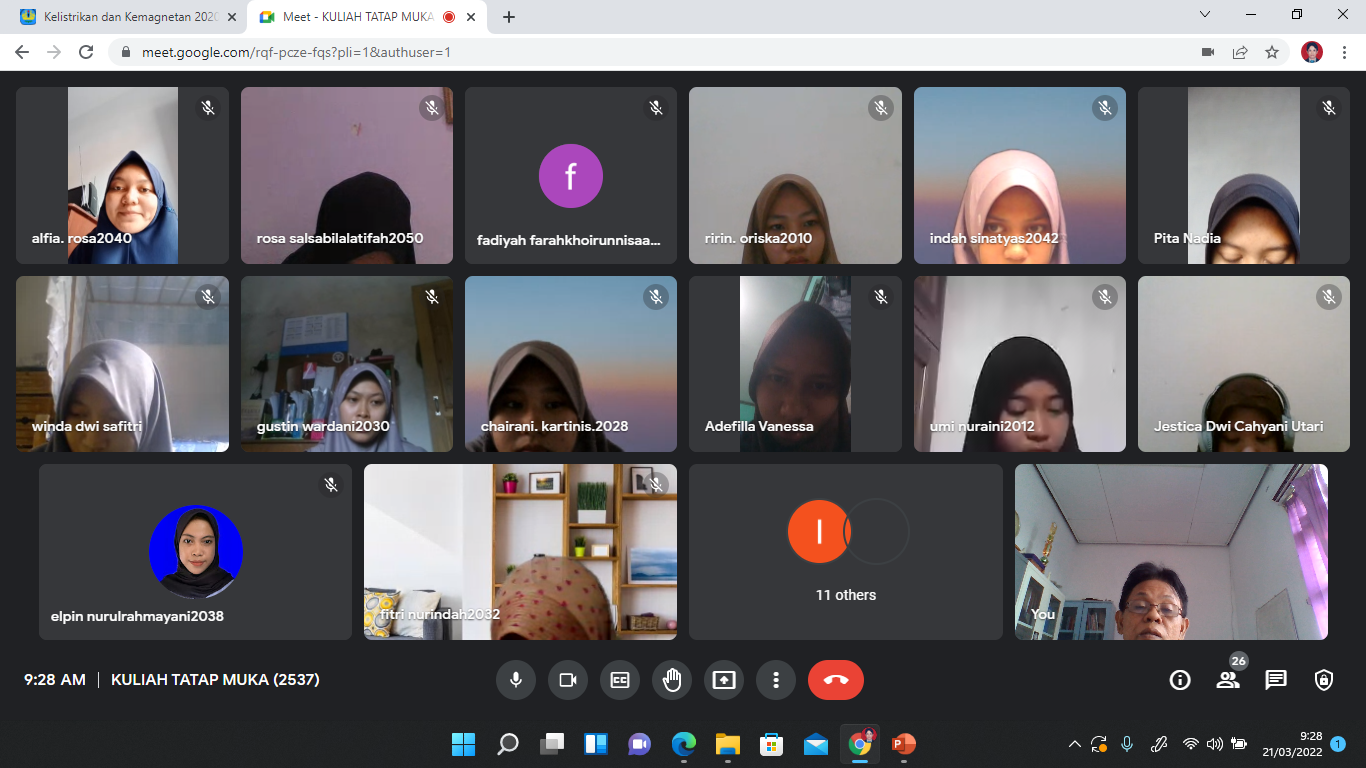Reload the Meet page
Image resolution: width=1366 pixels, height=768 pixels.
click(86, 52)
